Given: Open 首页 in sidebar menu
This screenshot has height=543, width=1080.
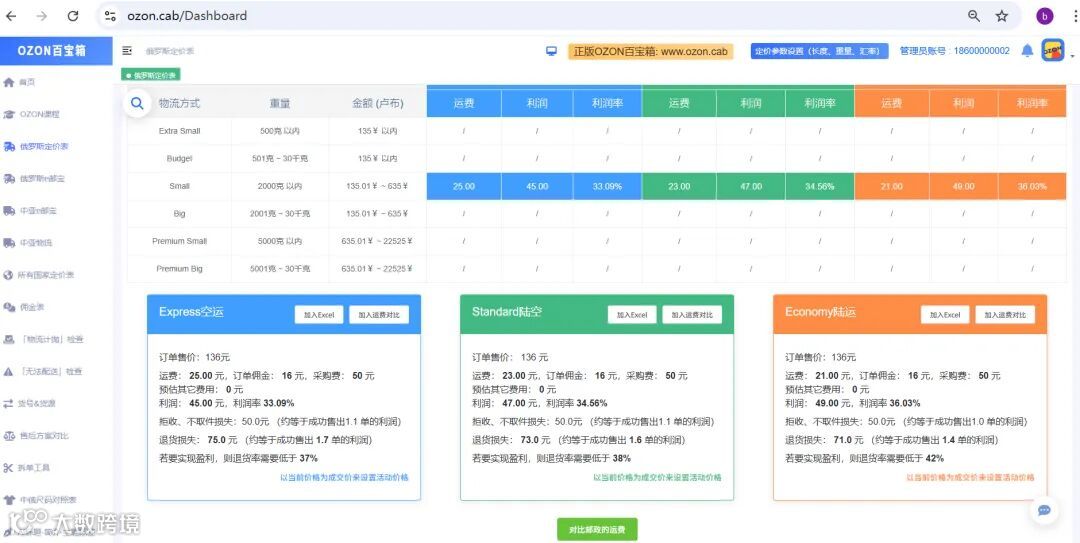Looking at the screenshot, I should tap(27, 82).
